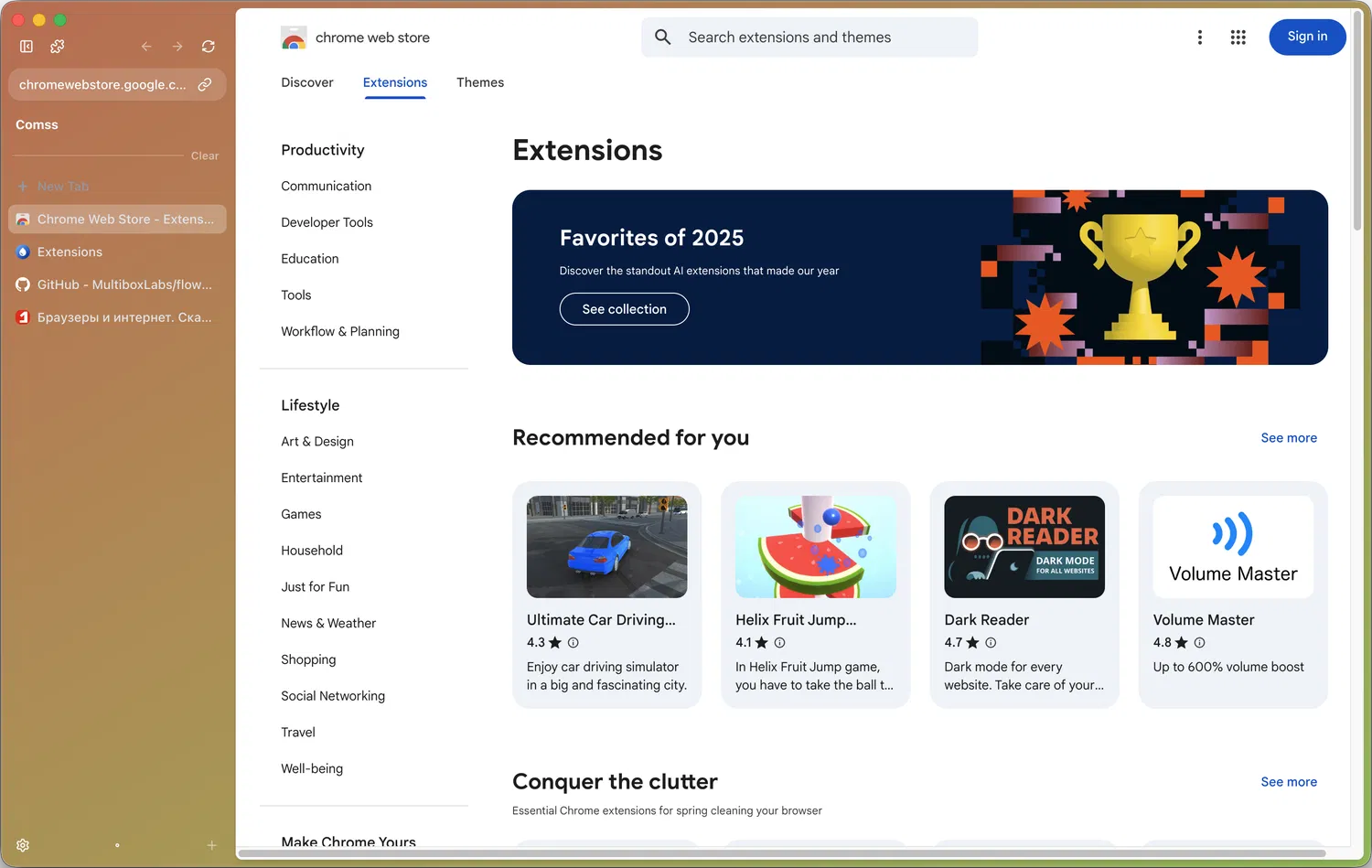This screenshot has height=868, width=1372.
Task: Open the extensions puzzle icon in sidebar
Action: click(57, 46)
